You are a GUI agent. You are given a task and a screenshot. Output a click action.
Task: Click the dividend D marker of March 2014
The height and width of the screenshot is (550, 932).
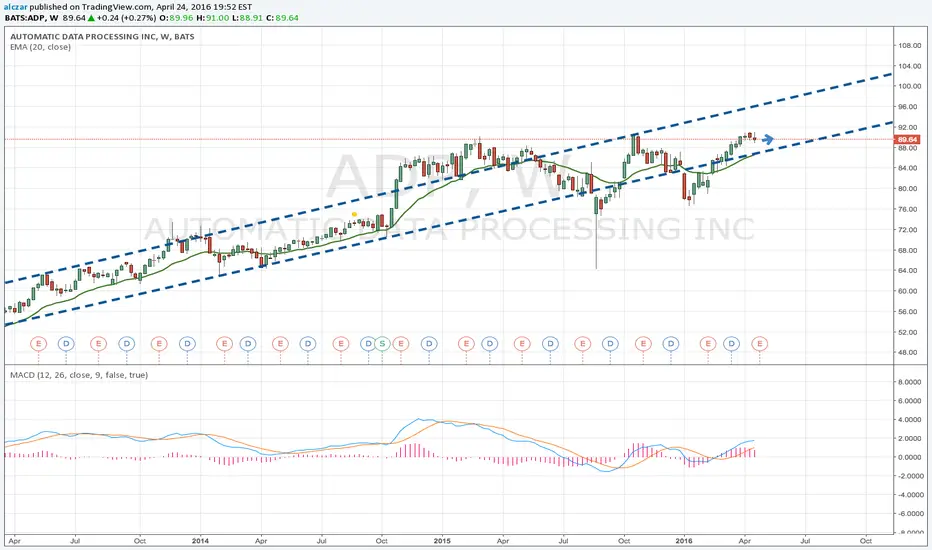(x=248, y=344)
